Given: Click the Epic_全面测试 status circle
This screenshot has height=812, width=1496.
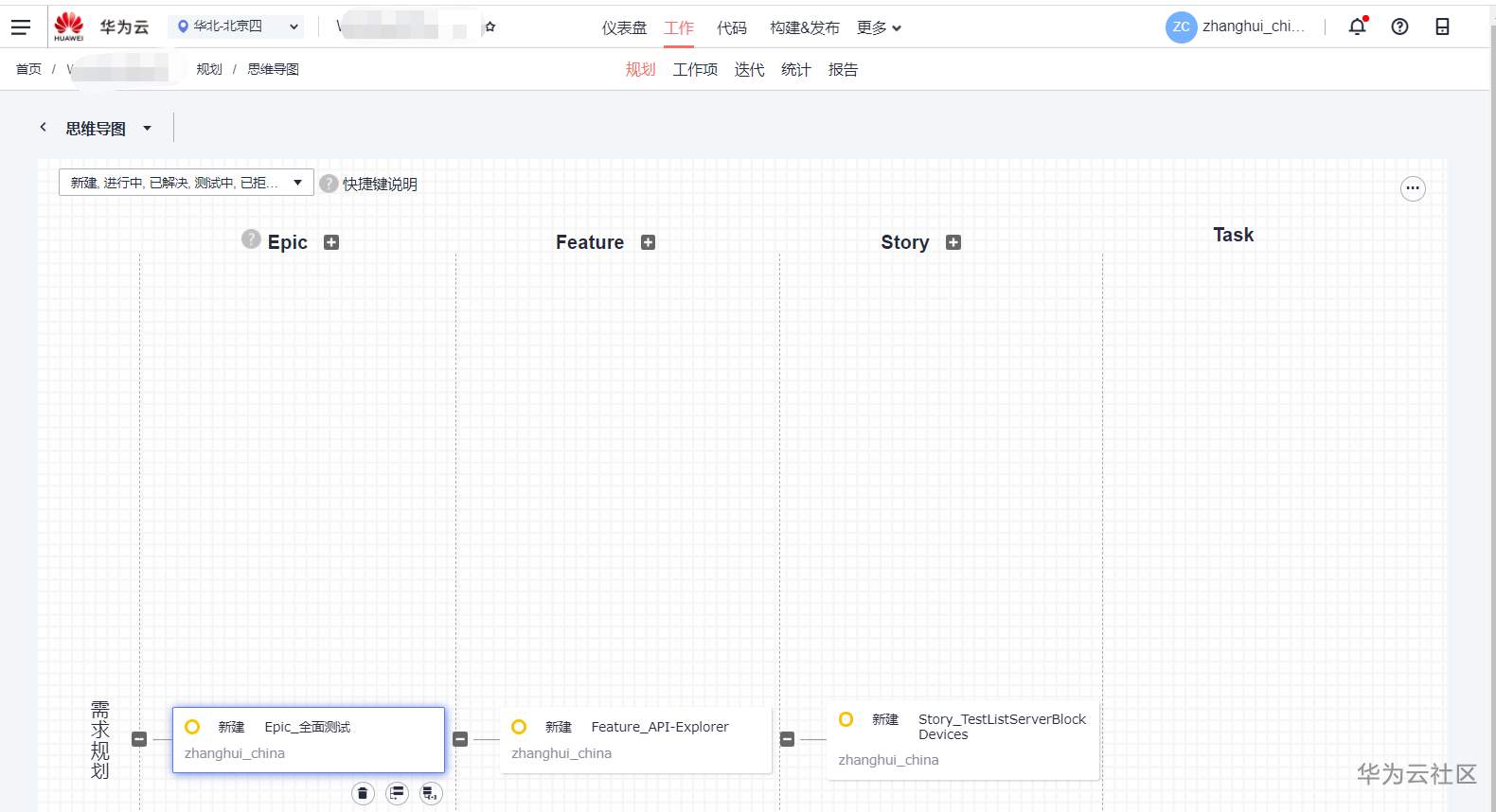Looking at the screenshot, I should tap(192, 727).
